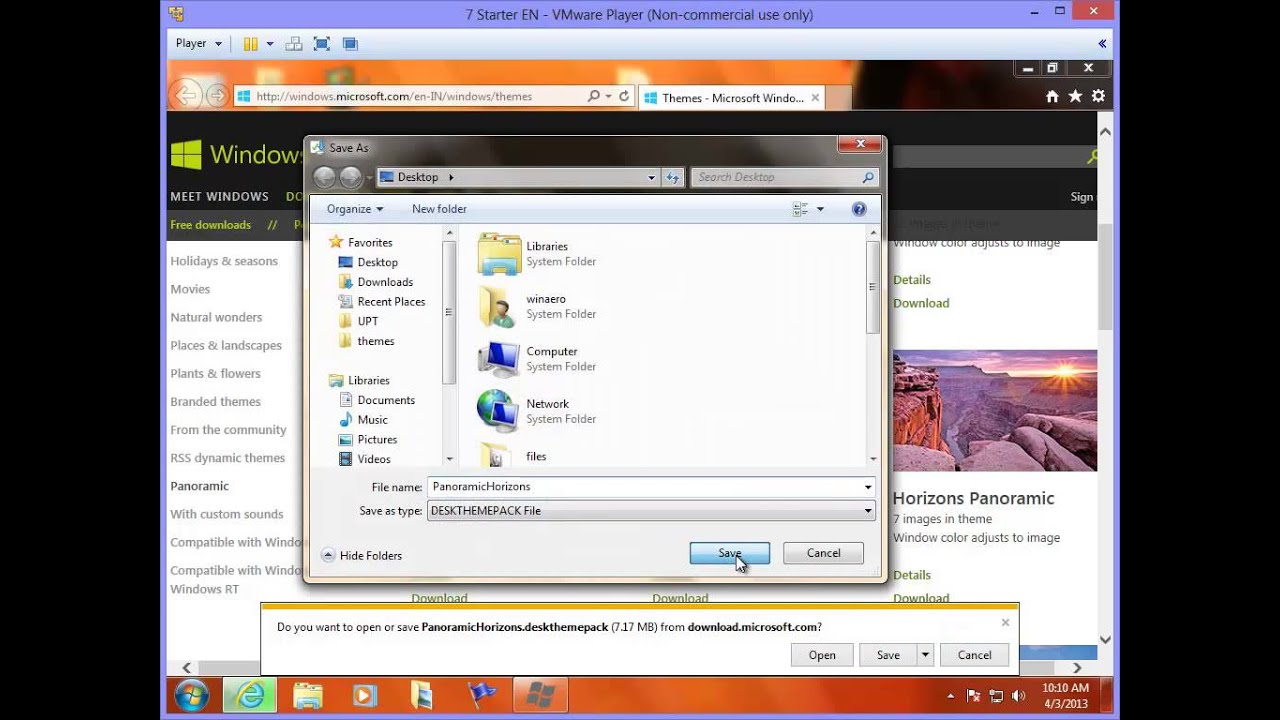Open the change view dropdown arrow
The height and width of the screenshot is (720, 1280).
(x=820, y=209)
